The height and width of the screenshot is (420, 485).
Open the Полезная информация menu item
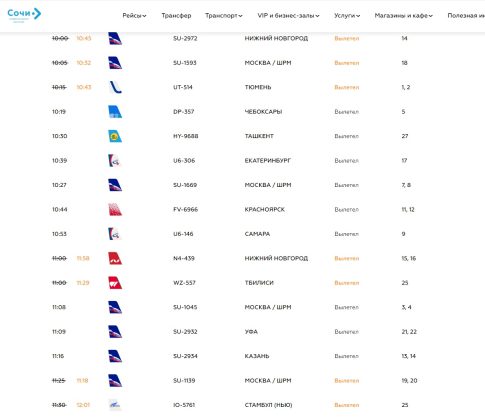(466, 15)
